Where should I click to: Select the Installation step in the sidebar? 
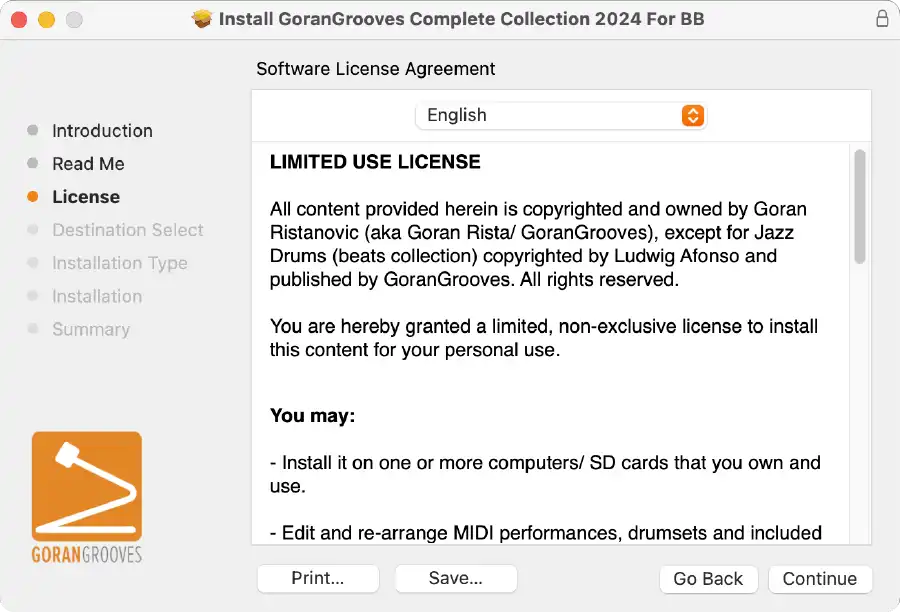coord(97,296)
